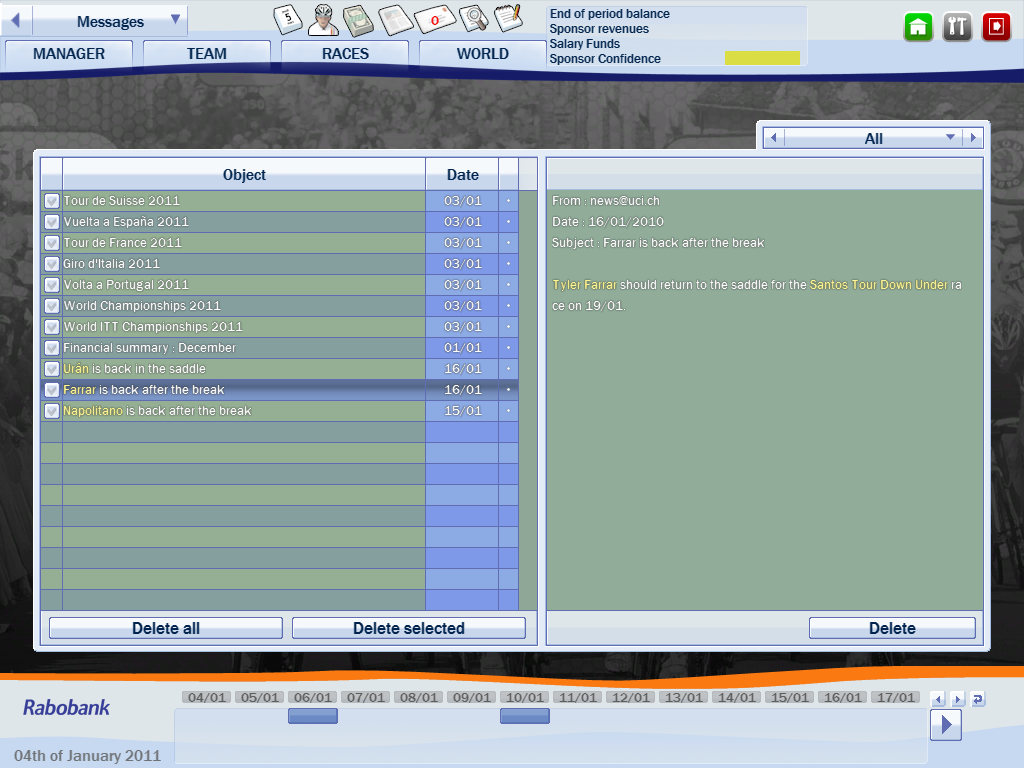1024x768 pixels.
Task: Click the notepad with pencil icon
Action: [508, 18]
